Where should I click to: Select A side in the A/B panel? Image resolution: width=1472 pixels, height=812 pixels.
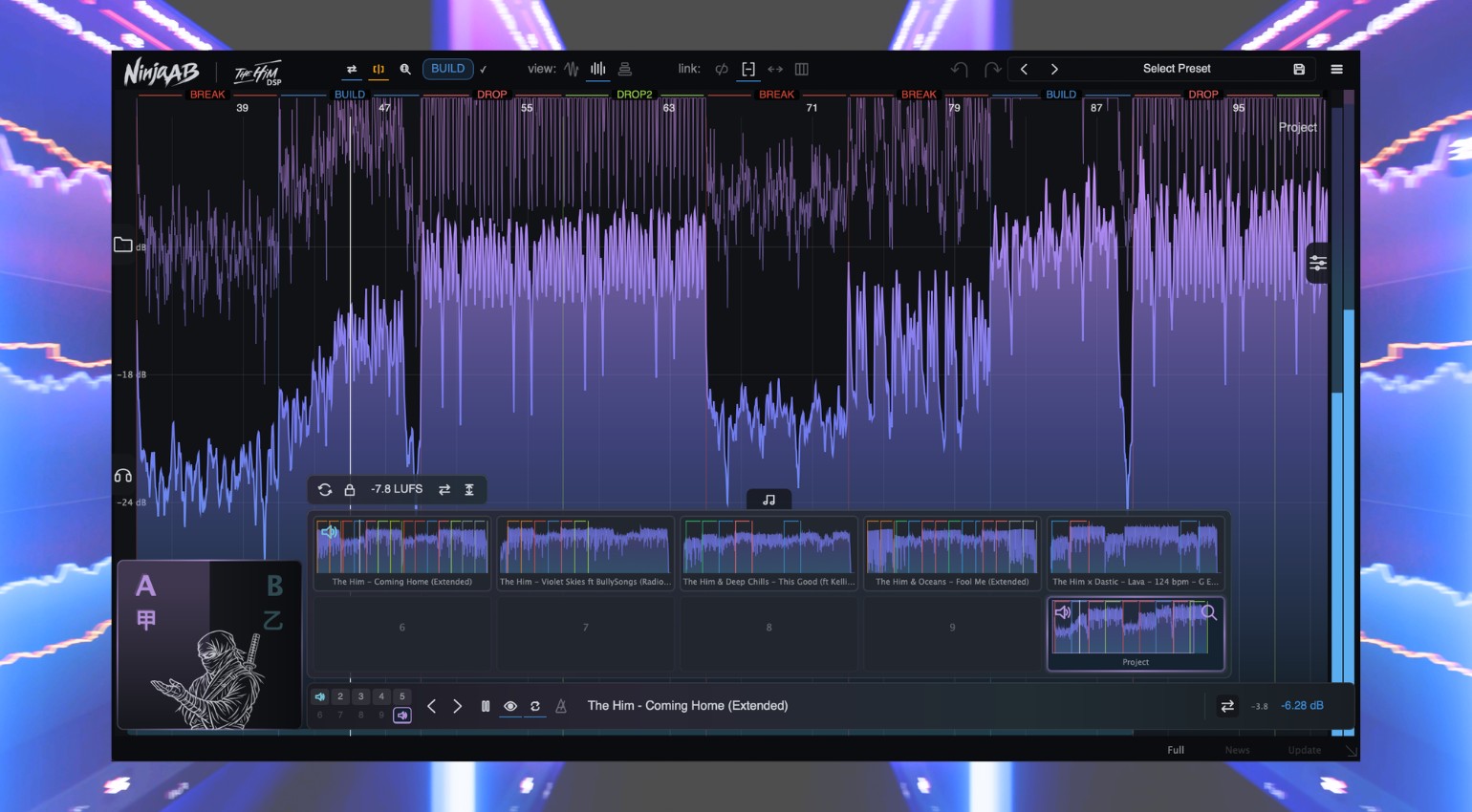[145, 586]
